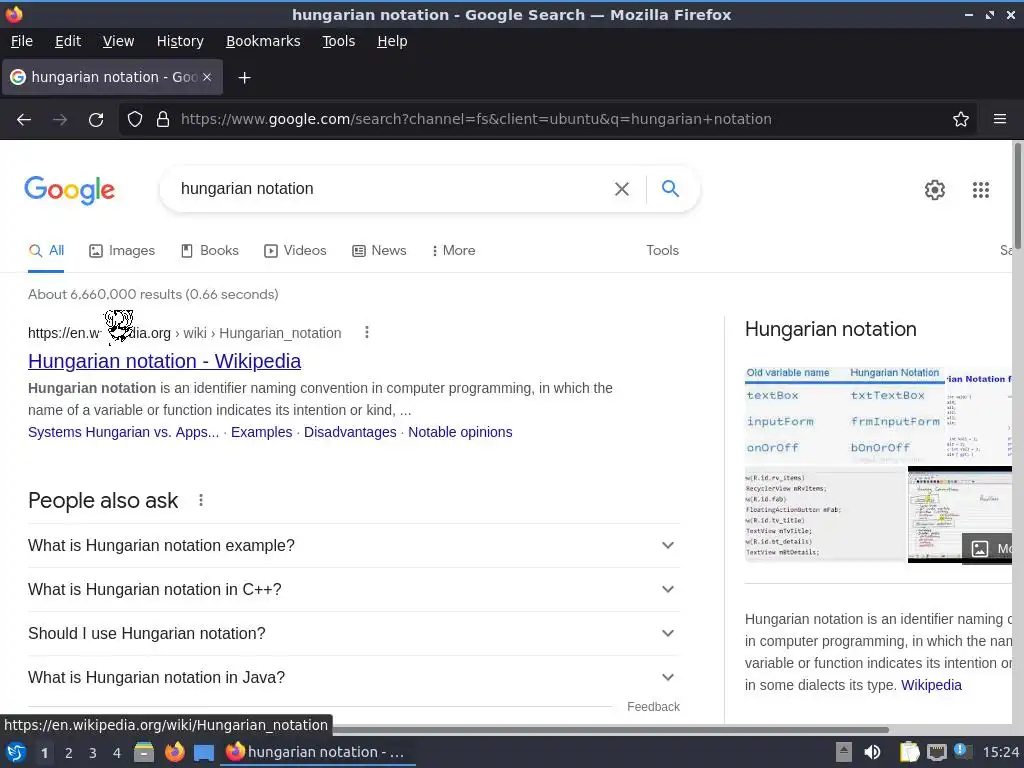Image resolution: width=1024 pixels, height=768 pixels.
Task: Reload the current page
Action: [96, 120]
